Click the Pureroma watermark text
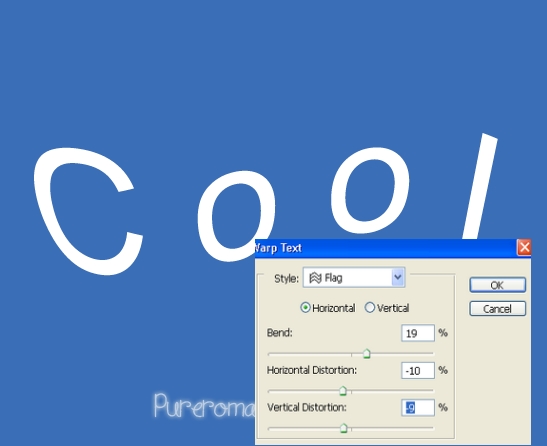This screenshot has width=547, height=446. (x=204, y=406)
